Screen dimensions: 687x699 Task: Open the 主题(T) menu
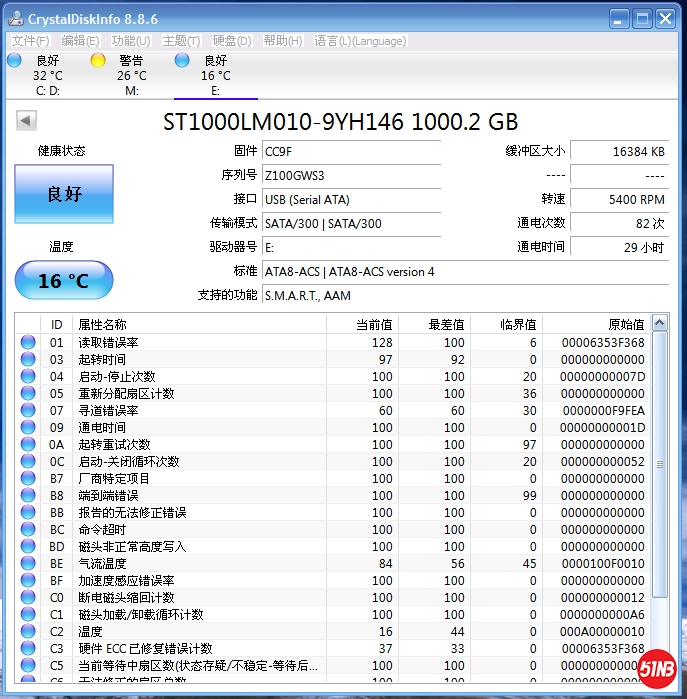181,41
